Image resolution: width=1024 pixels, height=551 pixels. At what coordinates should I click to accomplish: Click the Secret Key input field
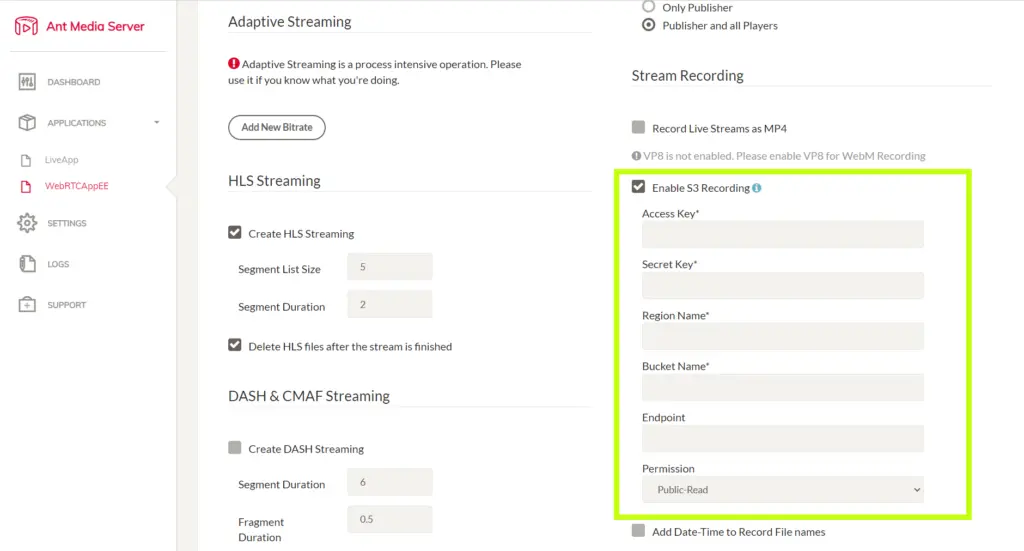coord(782,285)
